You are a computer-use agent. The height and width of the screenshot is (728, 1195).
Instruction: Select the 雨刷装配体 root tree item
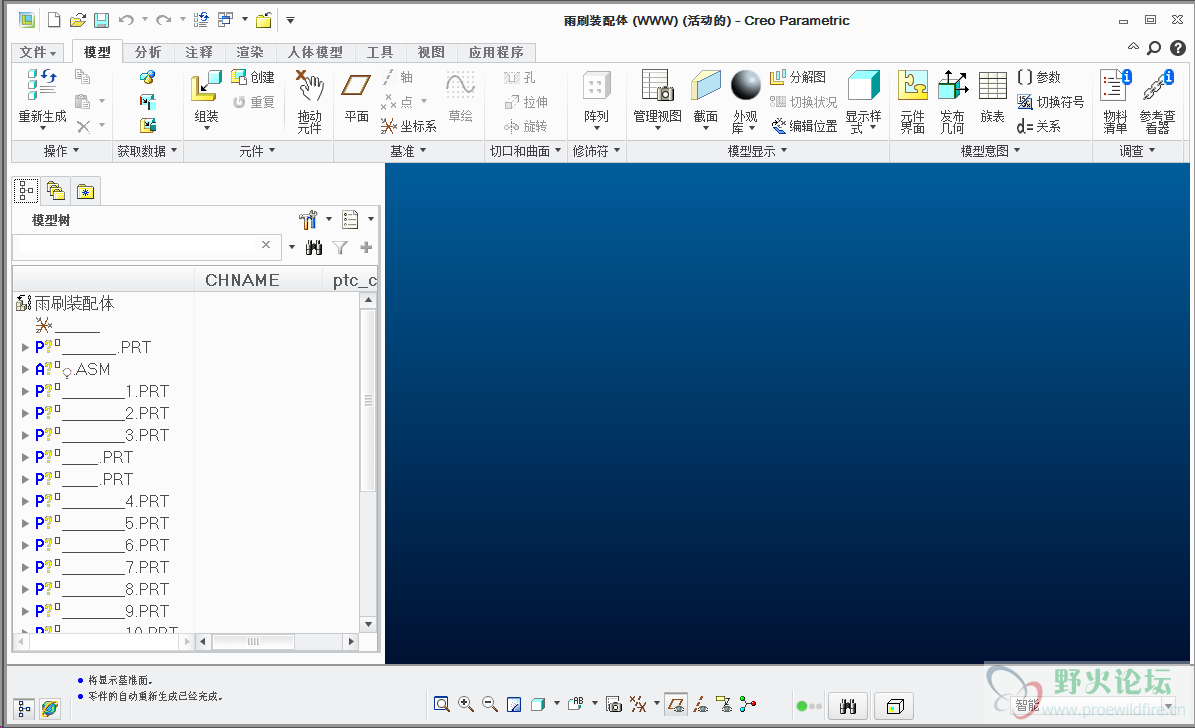(66, 303)
